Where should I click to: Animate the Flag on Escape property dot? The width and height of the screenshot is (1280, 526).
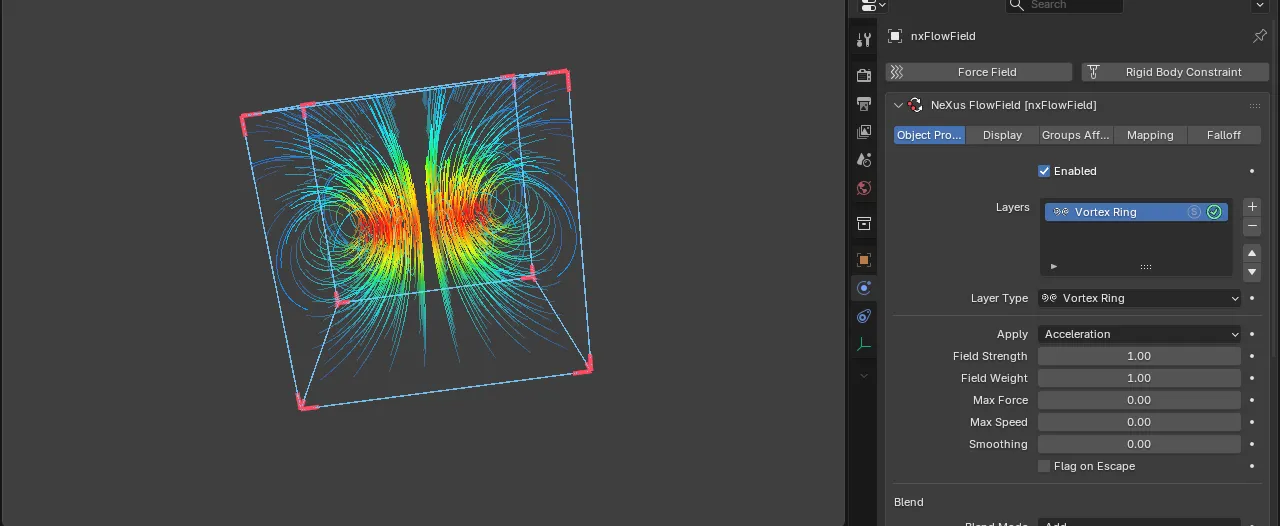(x=1252, y=466)
